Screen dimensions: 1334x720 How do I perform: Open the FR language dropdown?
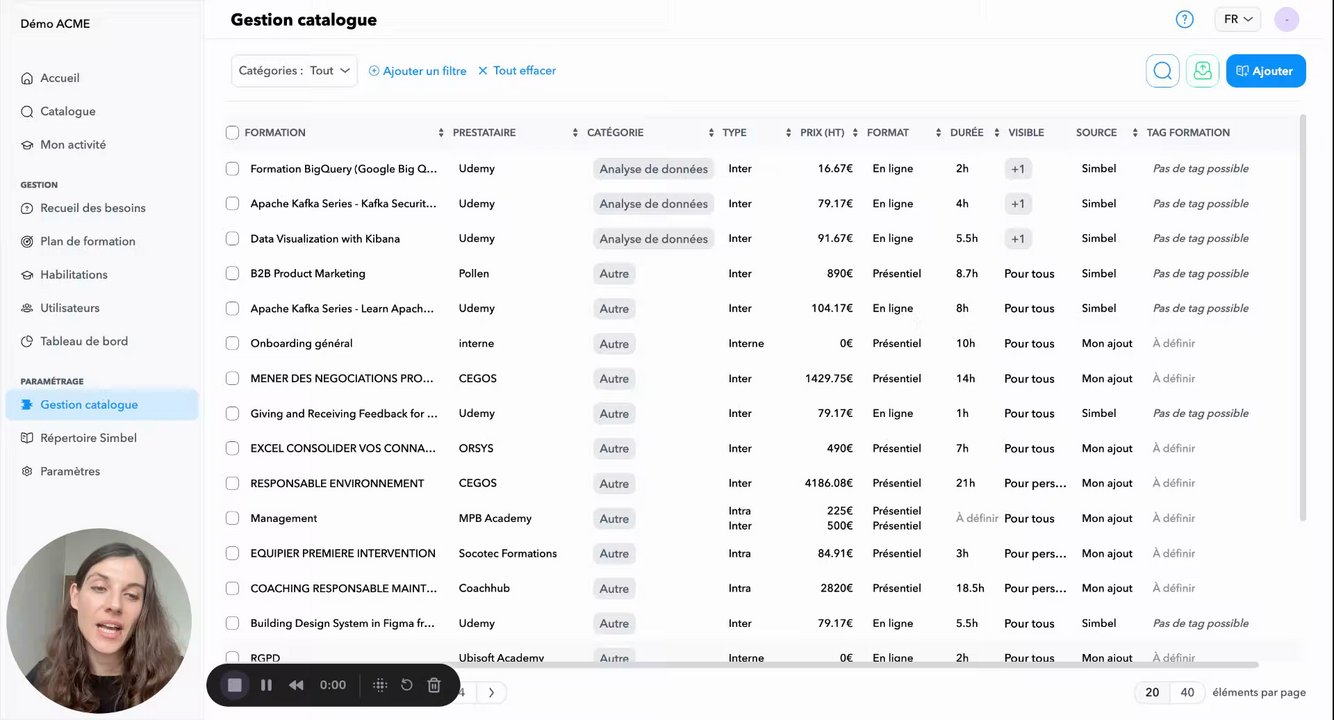click(x=1237, y=19)
